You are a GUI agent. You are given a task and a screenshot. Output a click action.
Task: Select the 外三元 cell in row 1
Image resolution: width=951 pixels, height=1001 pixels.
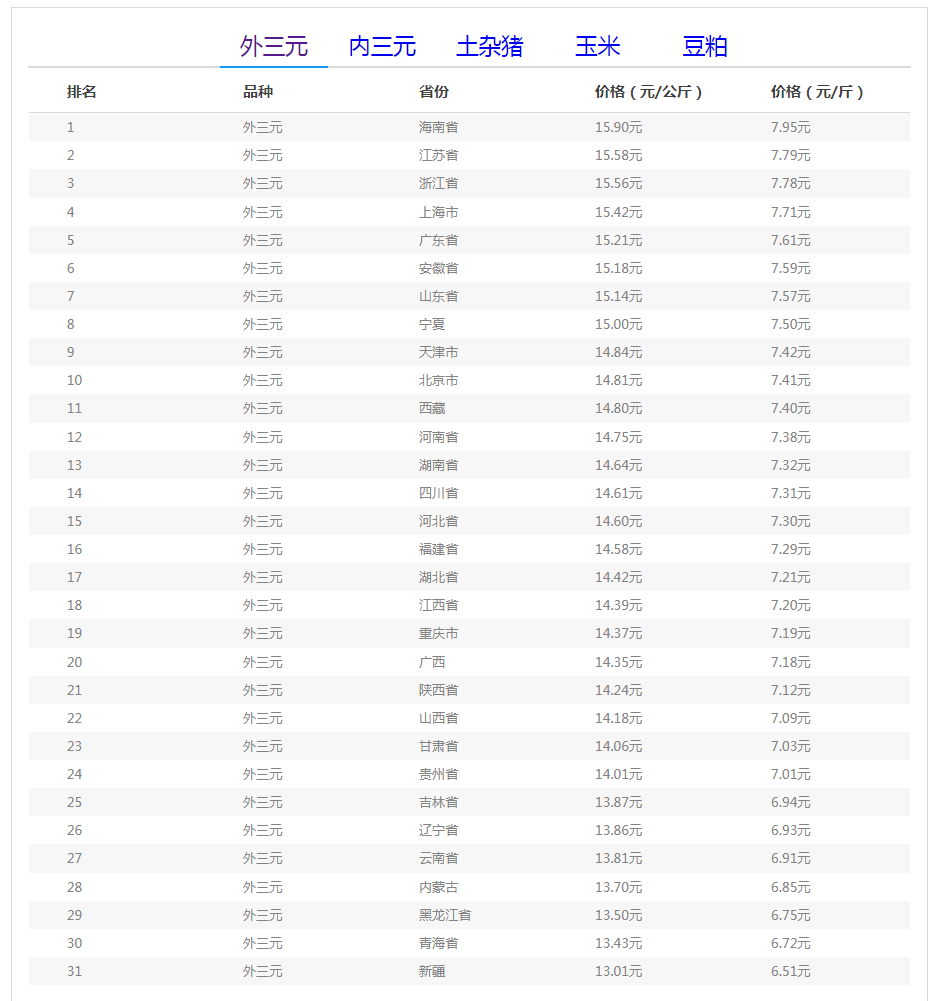(x=262, y=127)
